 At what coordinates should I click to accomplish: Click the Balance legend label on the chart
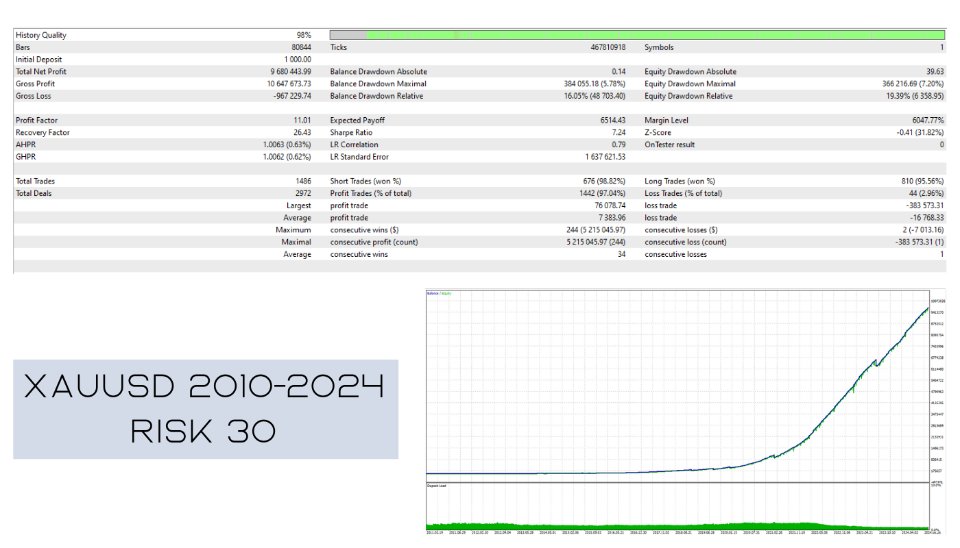[432, 293]
